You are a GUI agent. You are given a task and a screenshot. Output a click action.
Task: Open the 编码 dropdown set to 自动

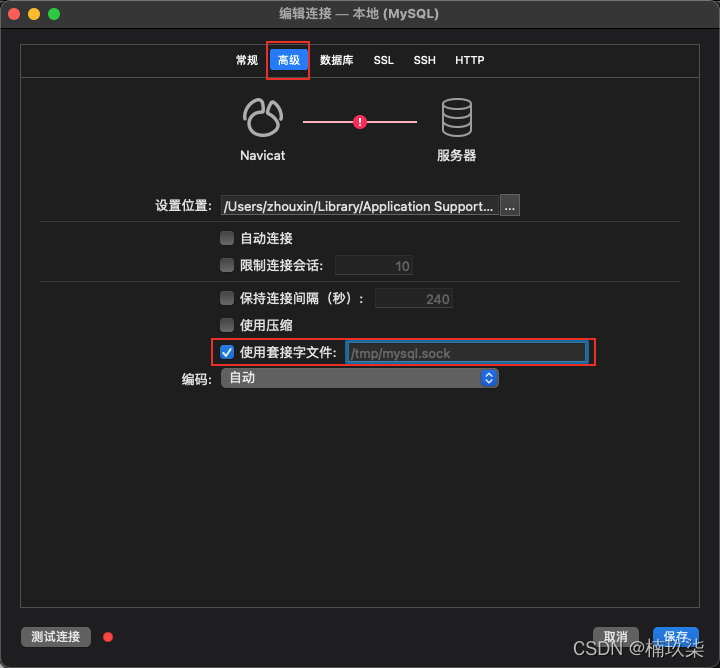click(360, 378)
